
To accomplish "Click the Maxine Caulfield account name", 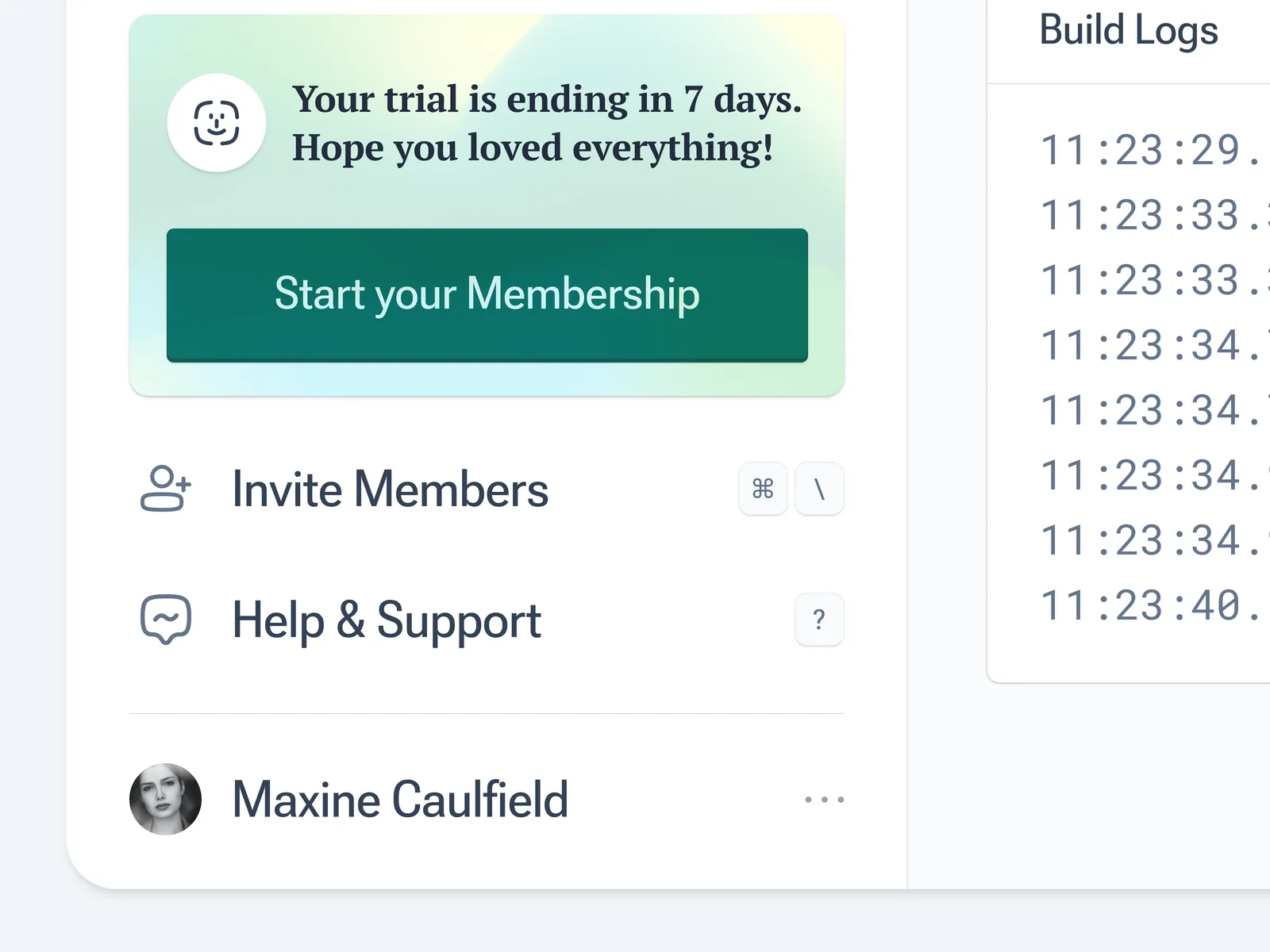I will (400, 799).
